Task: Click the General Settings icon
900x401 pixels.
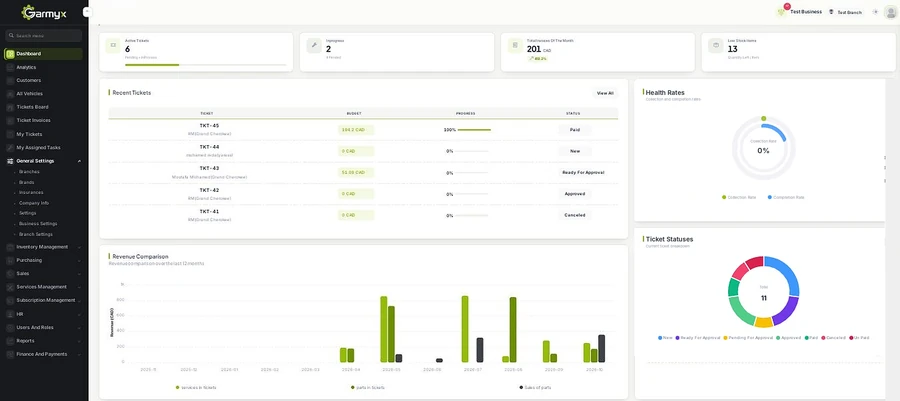Action: tap(10, 161)
